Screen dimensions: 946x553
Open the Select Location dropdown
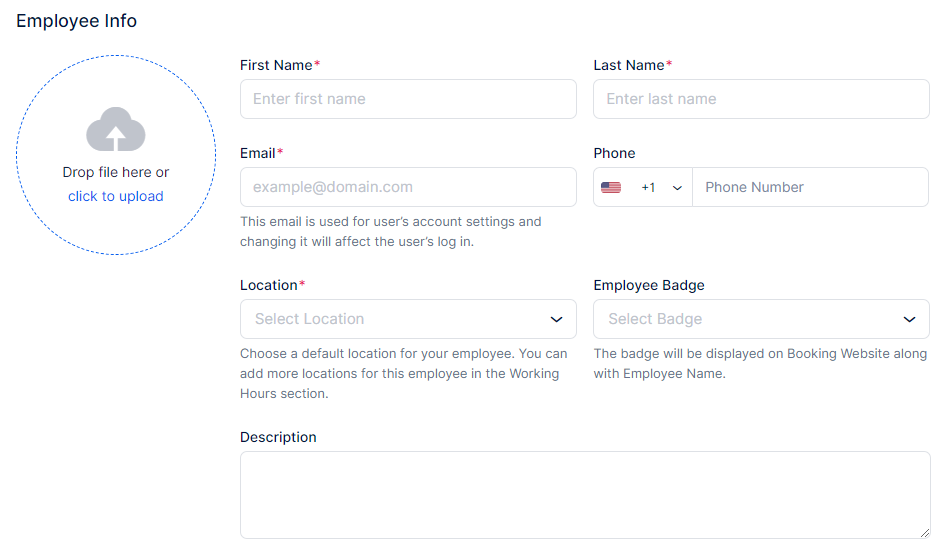[x=395, y=319]
